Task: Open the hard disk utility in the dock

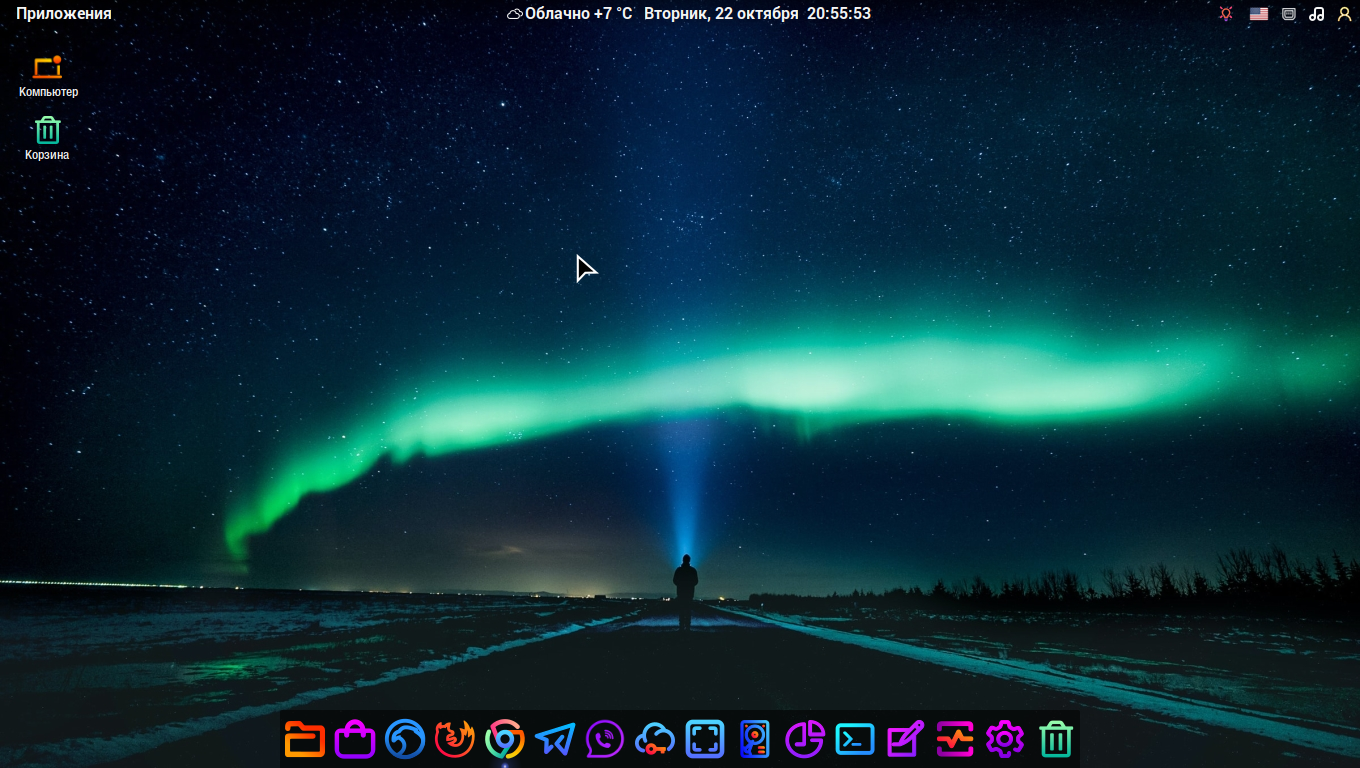Action: pos(755,739)
